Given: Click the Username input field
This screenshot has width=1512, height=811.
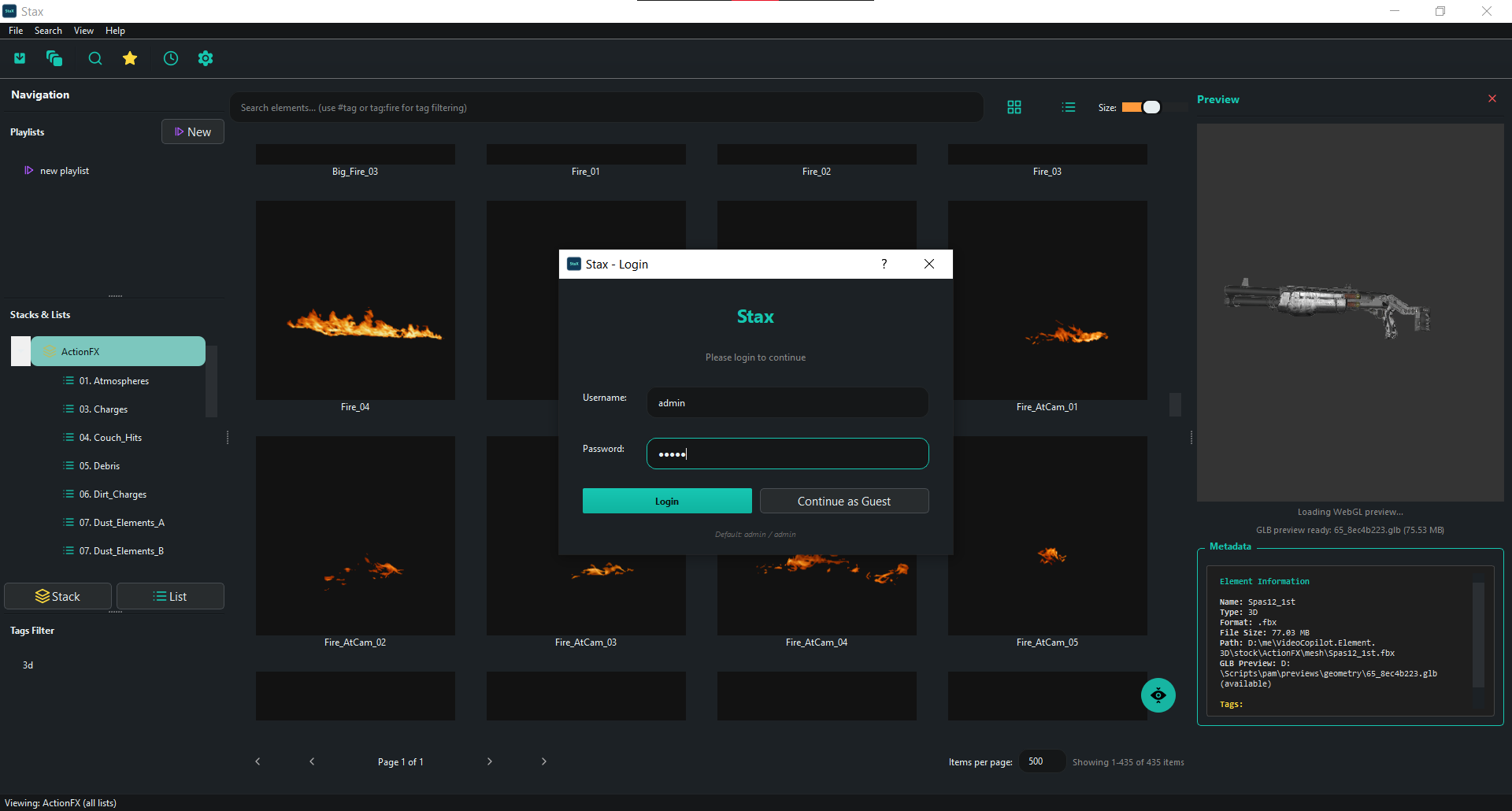Looking at the screenshot, I should point(787,403).
